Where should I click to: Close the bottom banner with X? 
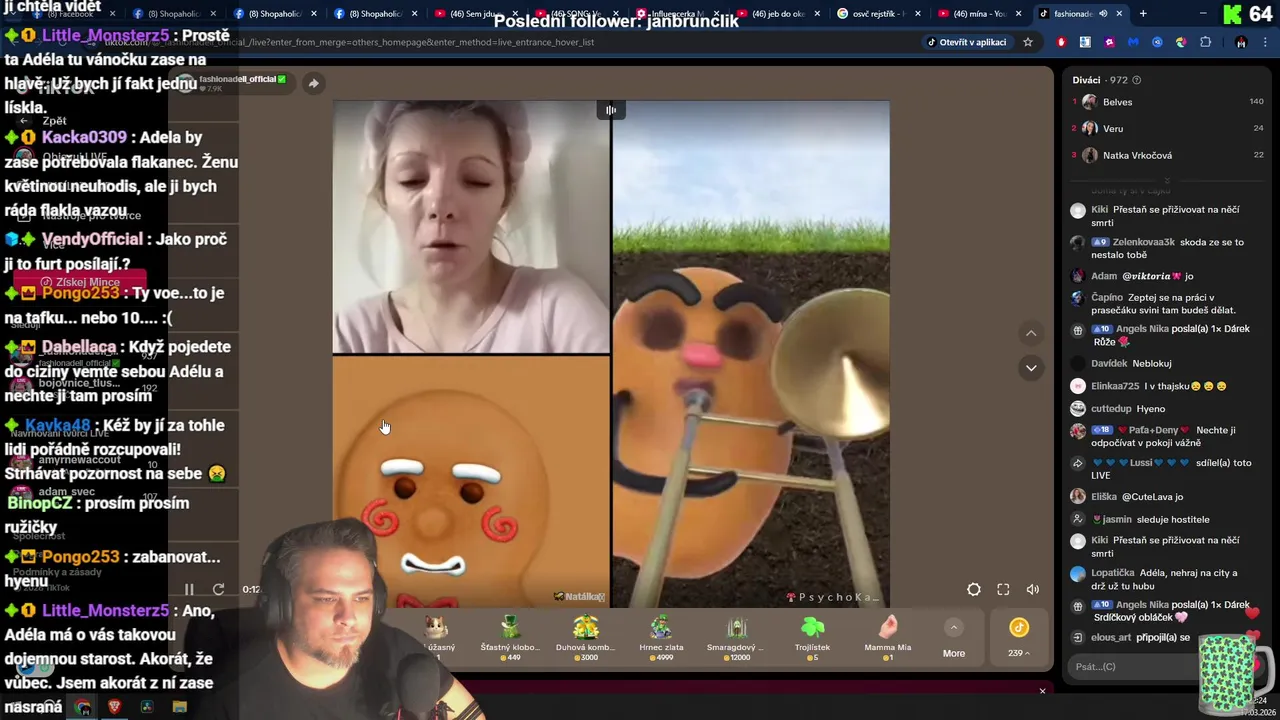click(x=1042, y=691)
